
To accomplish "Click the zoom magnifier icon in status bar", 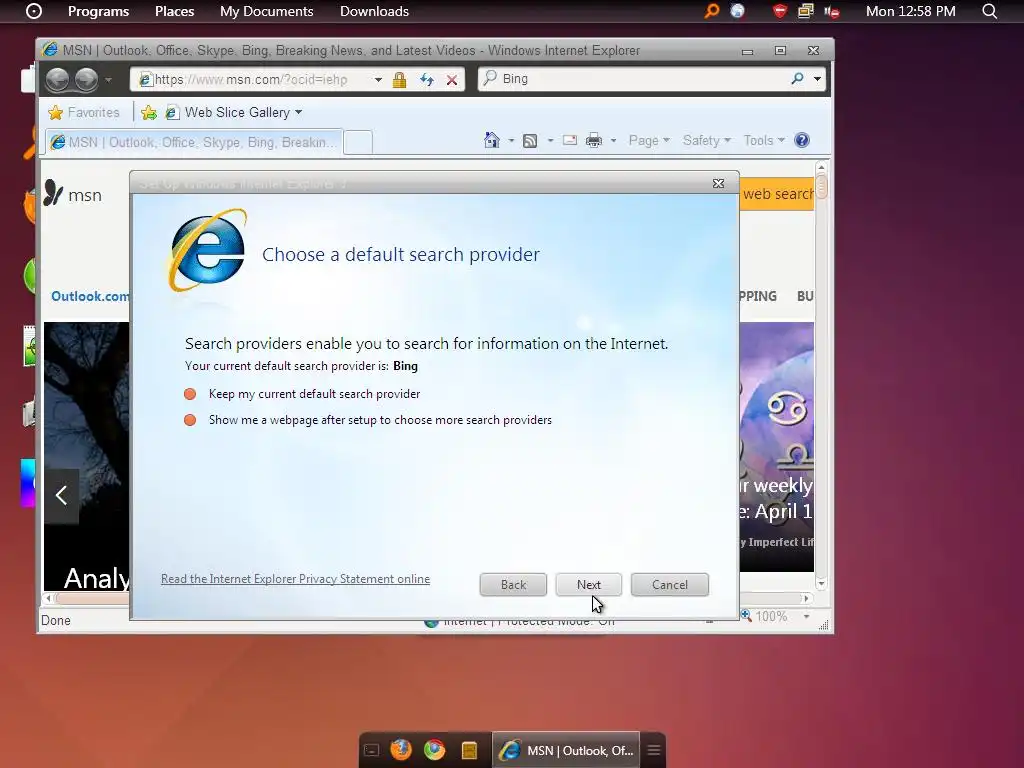I will 746,615.
